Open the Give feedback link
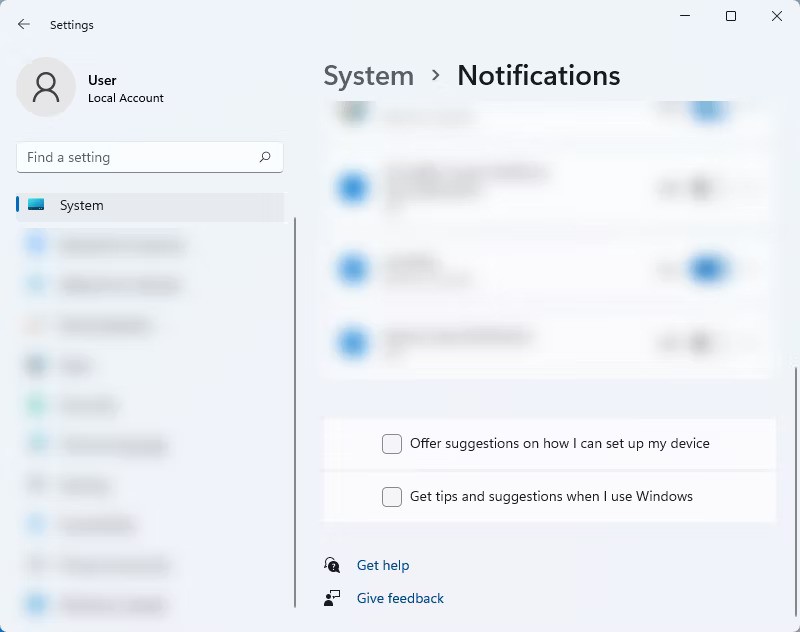 [400, 598]
